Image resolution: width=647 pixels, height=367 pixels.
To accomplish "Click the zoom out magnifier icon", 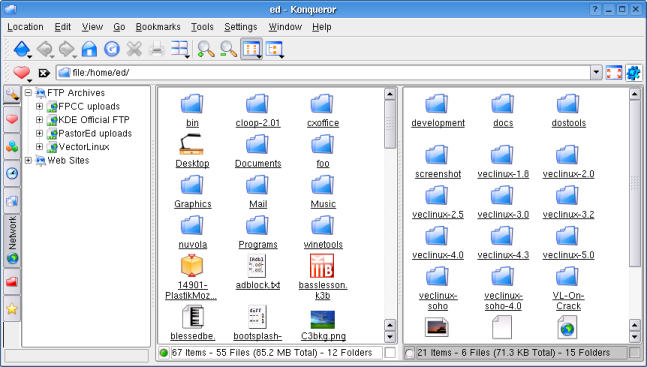I will pos(228,49).
